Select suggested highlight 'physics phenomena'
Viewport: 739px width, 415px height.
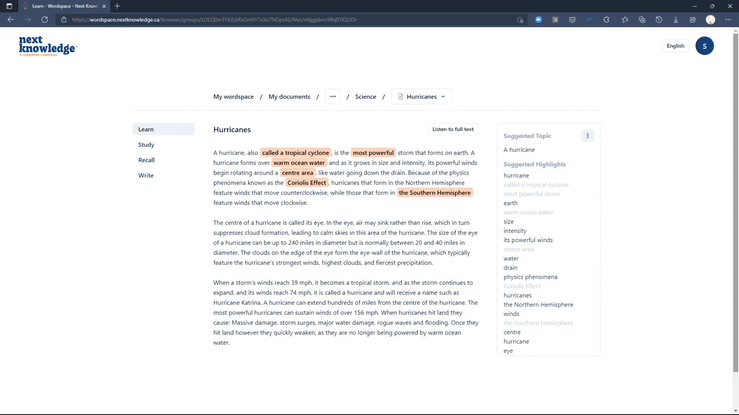pos(530,277)
